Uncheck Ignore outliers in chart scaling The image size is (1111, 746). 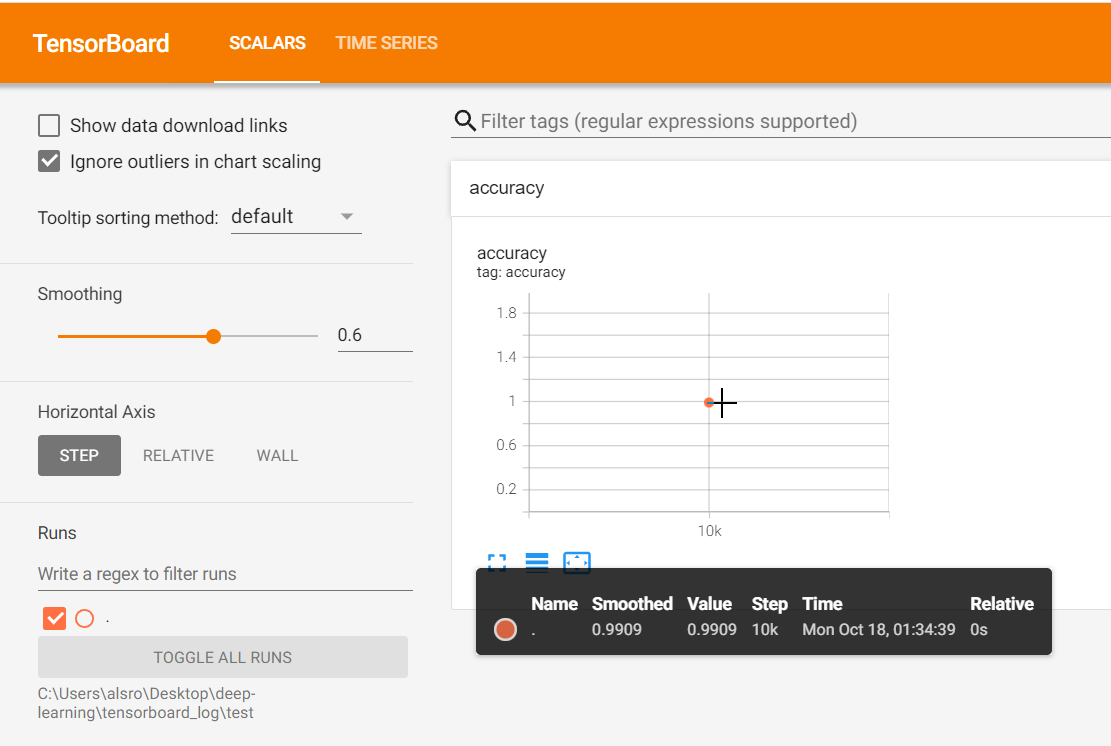(x=49, y=162)
